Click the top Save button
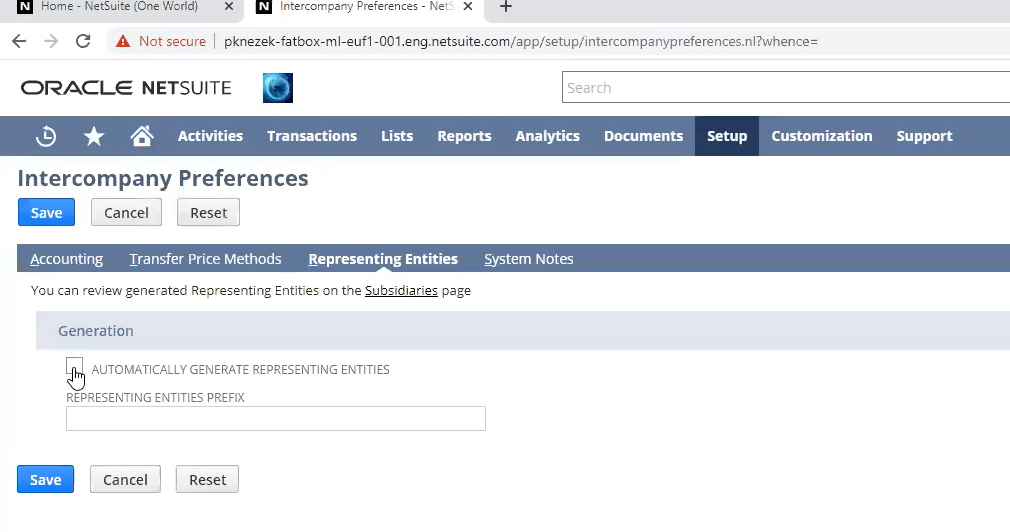The image size is (1010, 532). 46,212
